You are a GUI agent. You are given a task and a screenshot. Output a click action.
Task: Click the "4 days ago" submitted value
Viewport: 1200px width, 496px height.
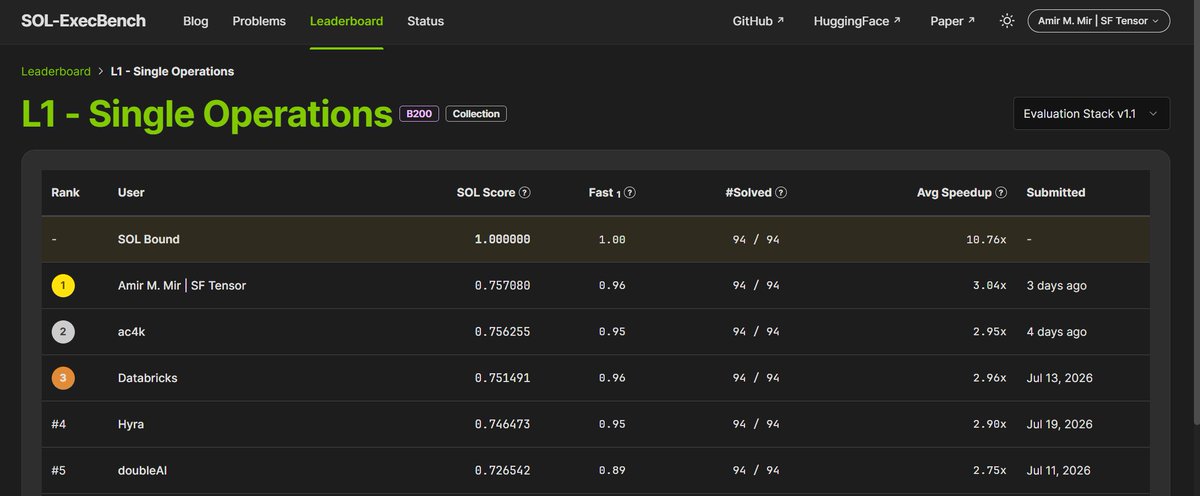coord(1057,332)
